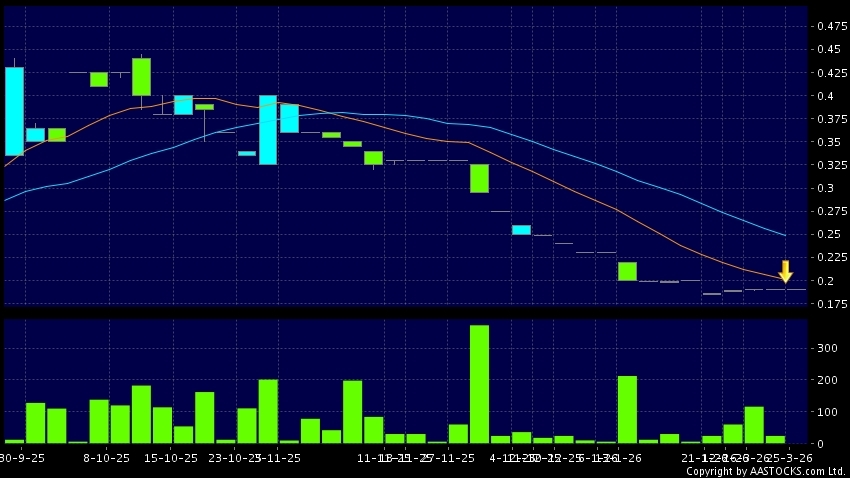The image size is (850, 478).
Task: Click the 200 volume axis label
Action: tap(827, 380)
